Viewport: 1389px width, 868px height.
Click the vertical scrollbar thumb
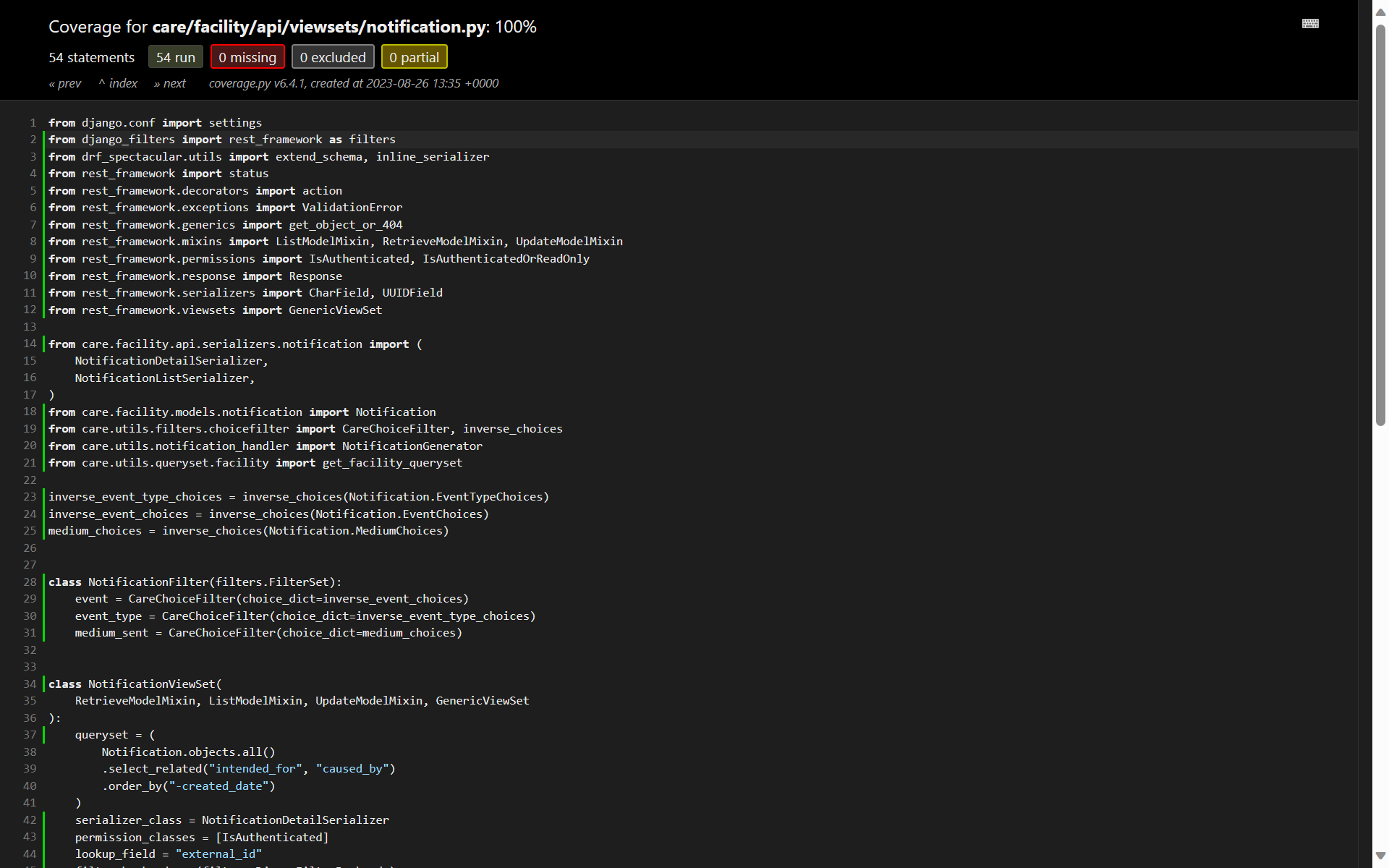[1380, 217]
